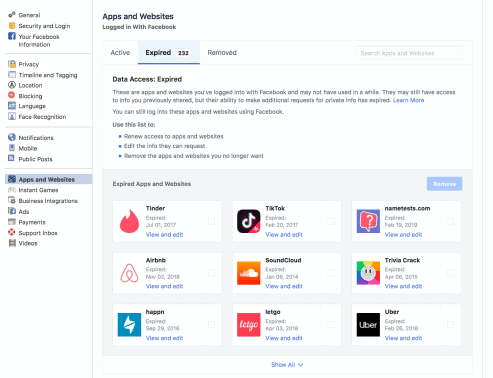The height and width of the screenshot is (378, 493).
Task: Click the happn lightning logo
Action: click(x=129, y=325)
